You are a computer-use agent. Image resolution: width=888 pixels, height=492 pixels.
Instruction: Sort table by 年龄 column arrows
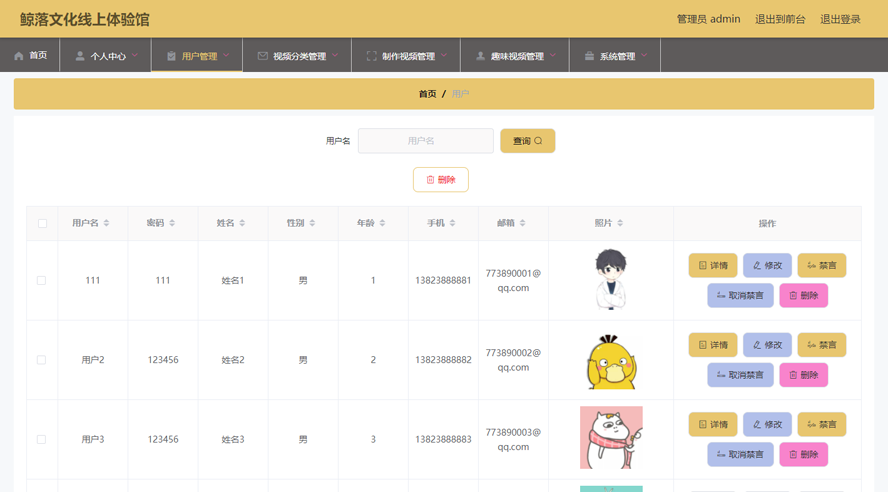[x=383, y=223]
